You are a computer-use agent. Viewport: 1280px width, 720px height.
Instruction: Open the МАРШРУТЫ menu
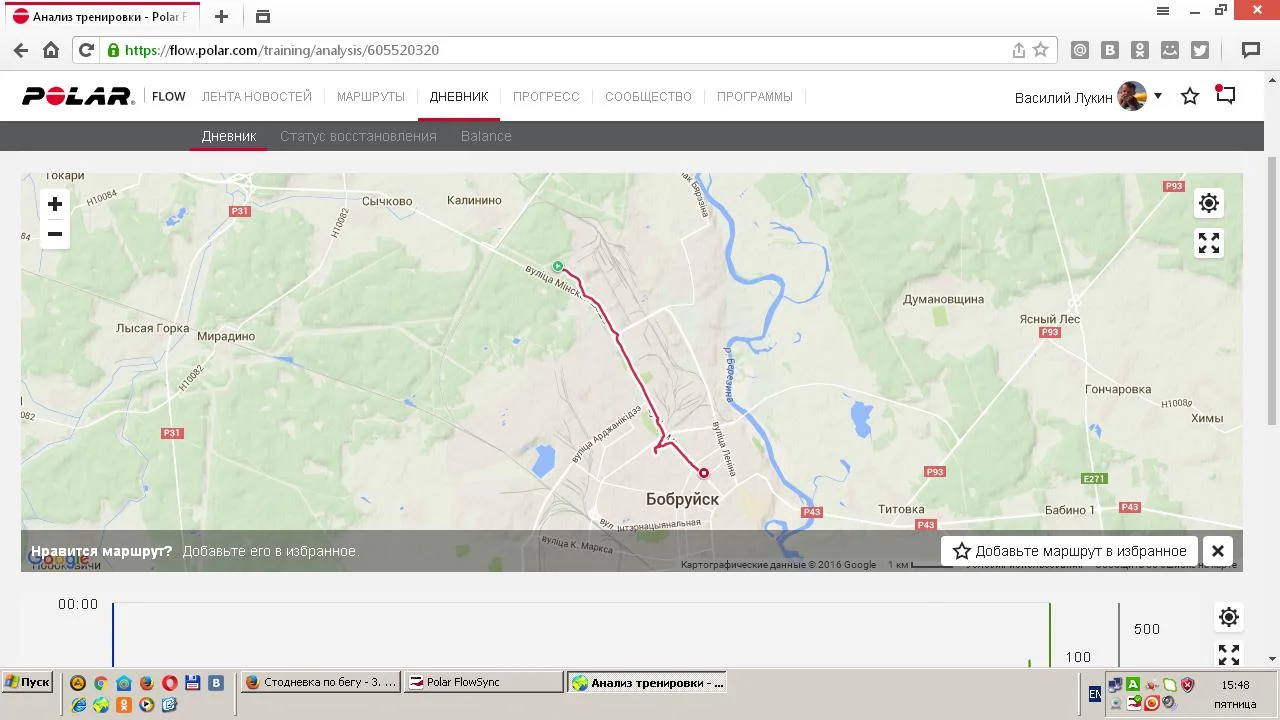pos(371,97)
